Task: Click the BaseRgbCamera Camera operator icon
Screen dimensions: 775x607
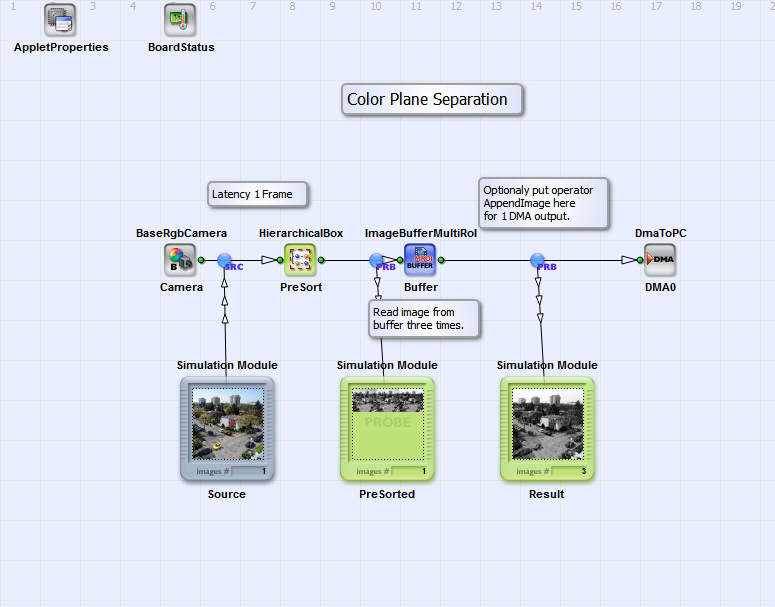Action: tap(180, 260)
